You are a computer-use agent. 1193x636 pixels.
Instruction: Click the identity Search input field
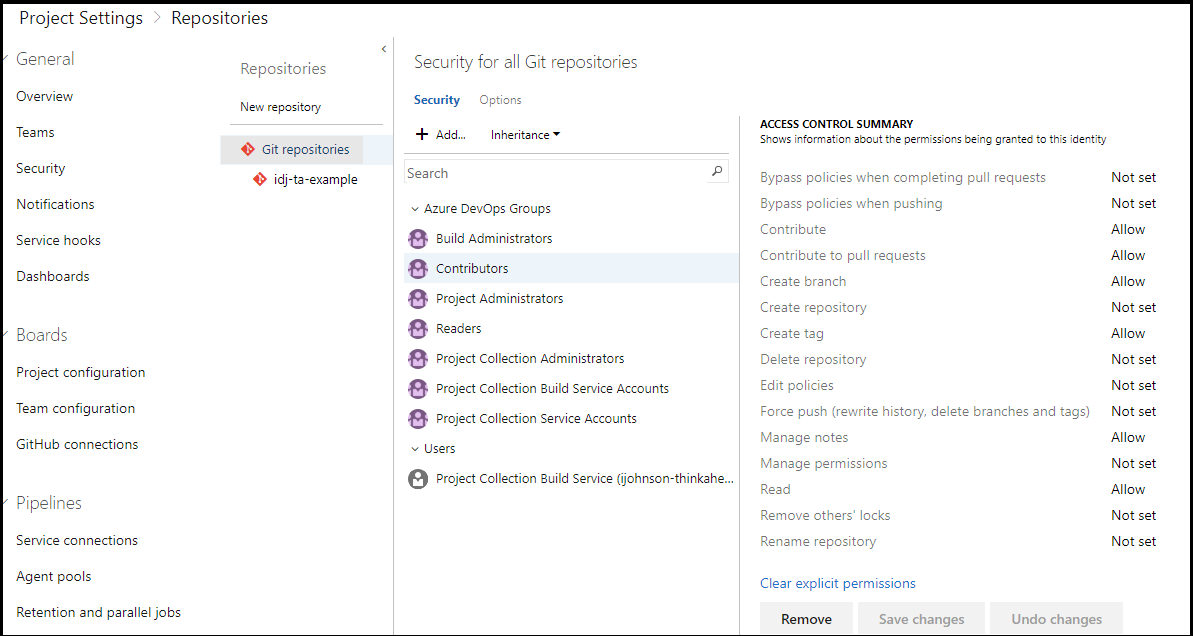556,173
